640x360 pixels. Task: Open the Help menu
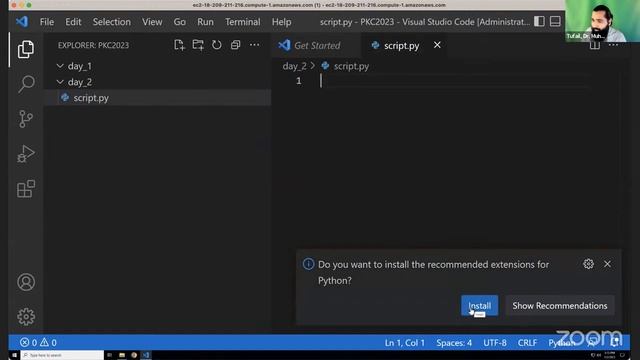click(x=281, y=22)
